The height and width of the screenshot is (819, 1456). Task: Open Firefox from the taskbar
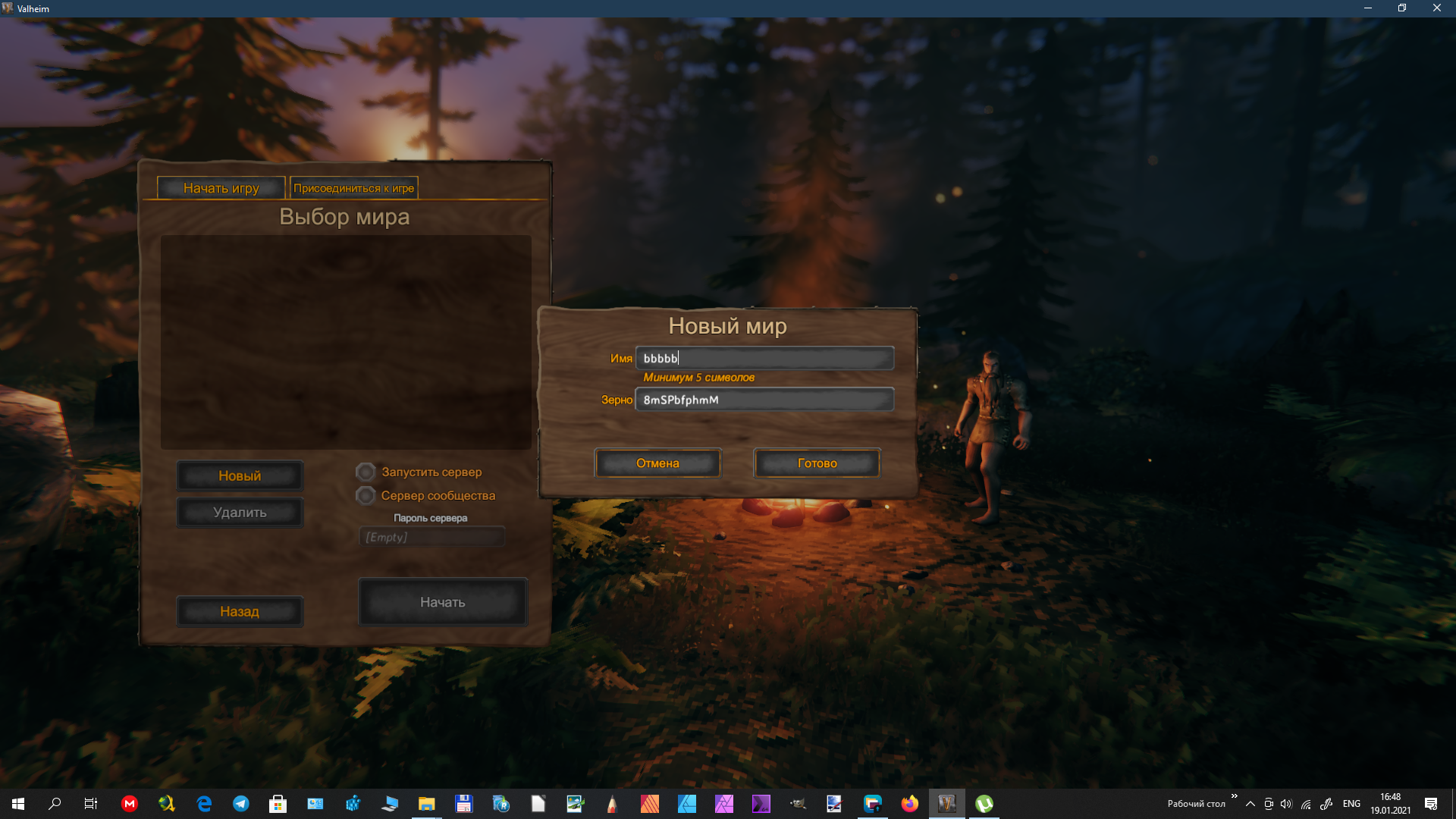[x=909, y=804]
